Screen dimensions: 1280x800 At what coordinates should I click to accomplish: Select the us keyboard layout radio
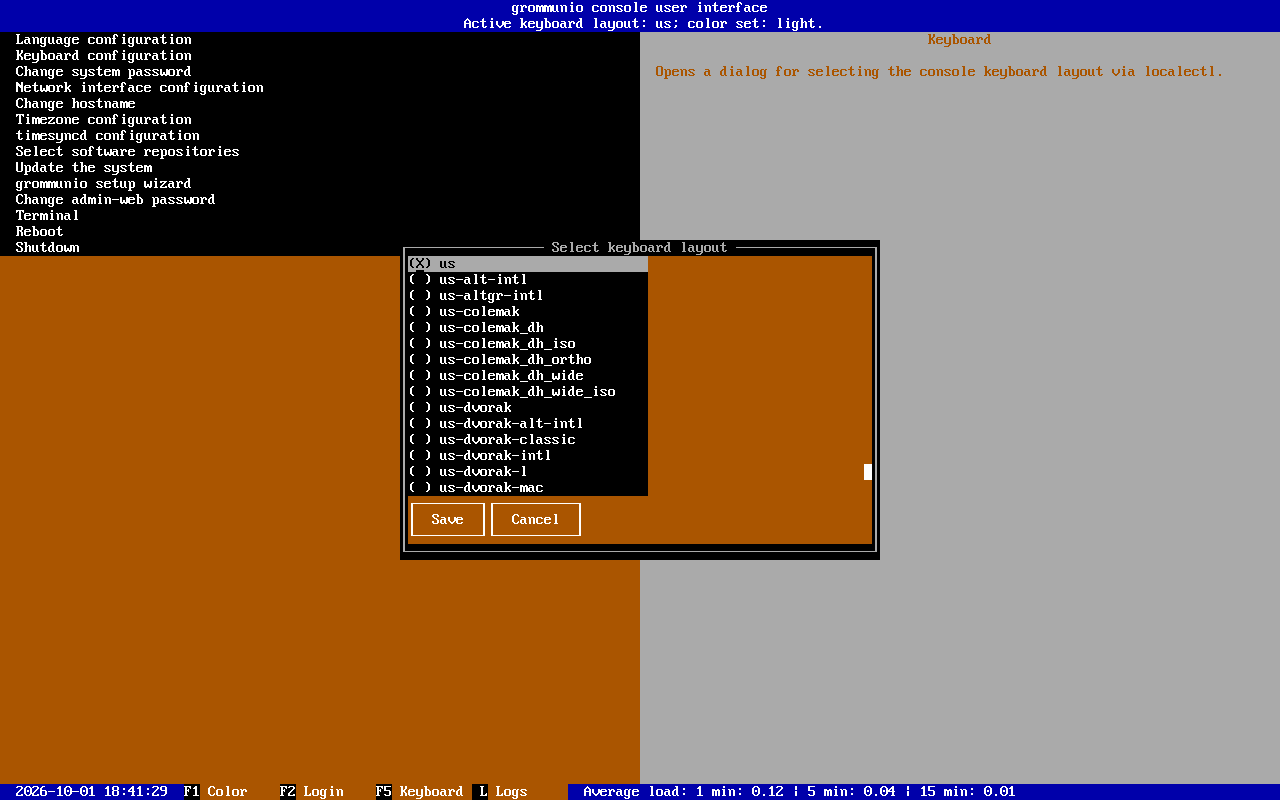click(x=528, y=264)
